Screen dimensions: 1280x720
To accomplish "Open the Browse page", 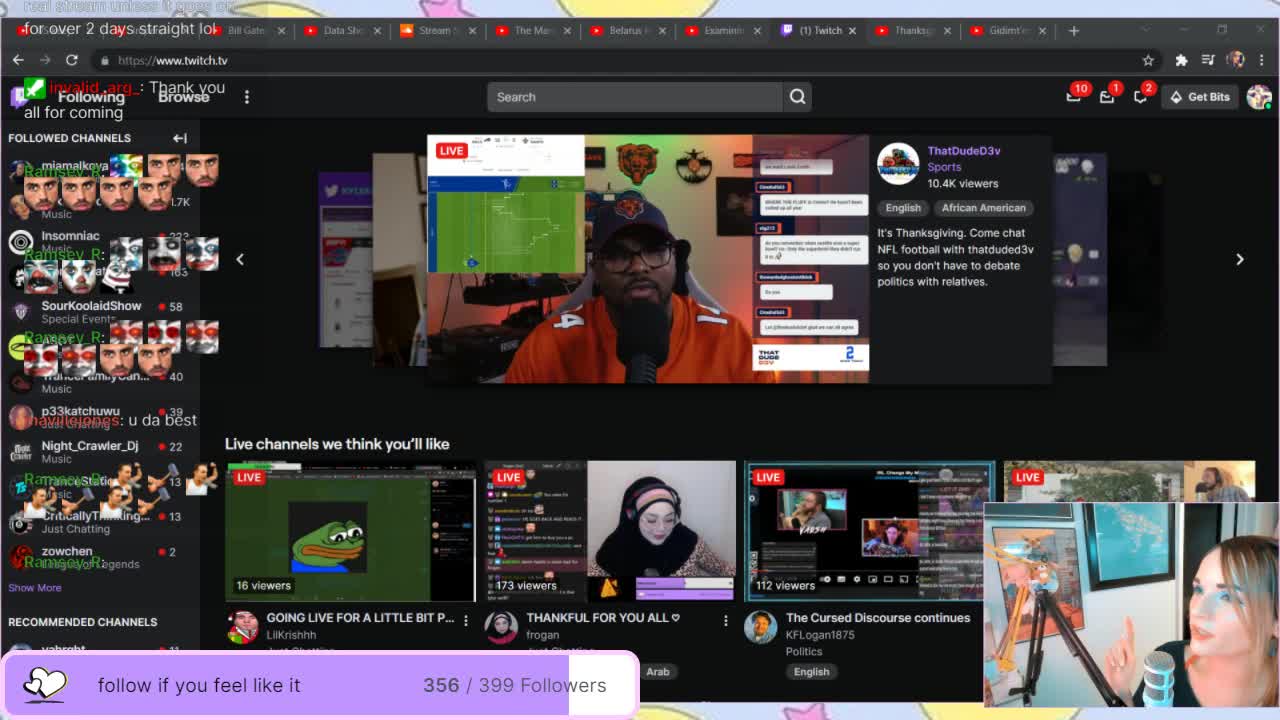I will 184,97.
